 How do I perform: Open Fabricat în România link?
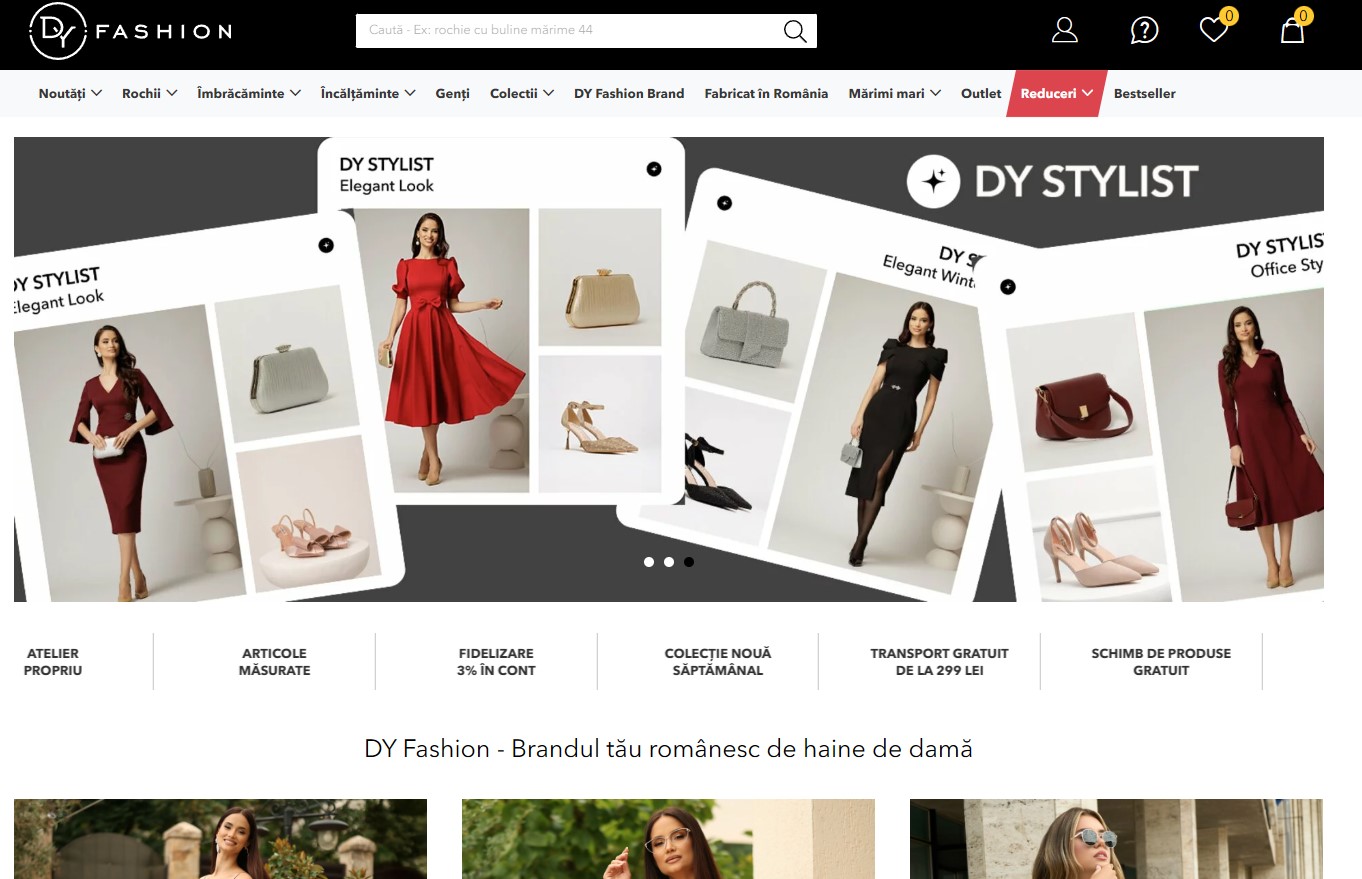[x=766, y=93]
